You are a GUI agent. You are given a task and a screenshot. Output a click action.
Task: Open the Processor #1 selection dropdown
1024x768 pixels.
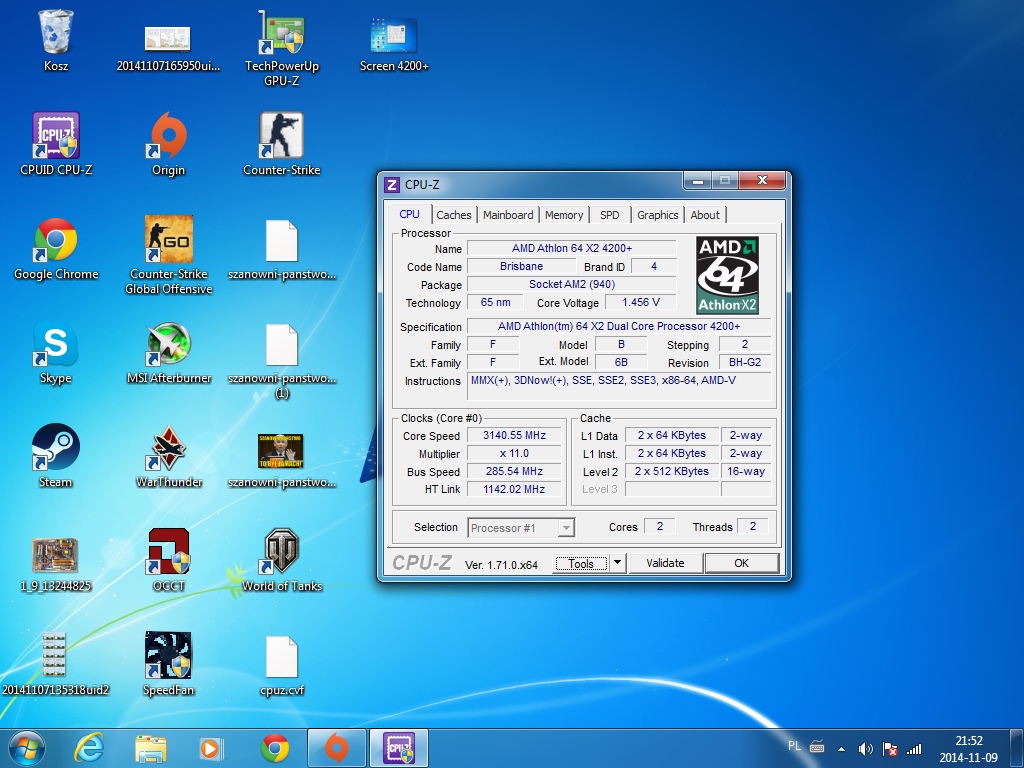520,528
